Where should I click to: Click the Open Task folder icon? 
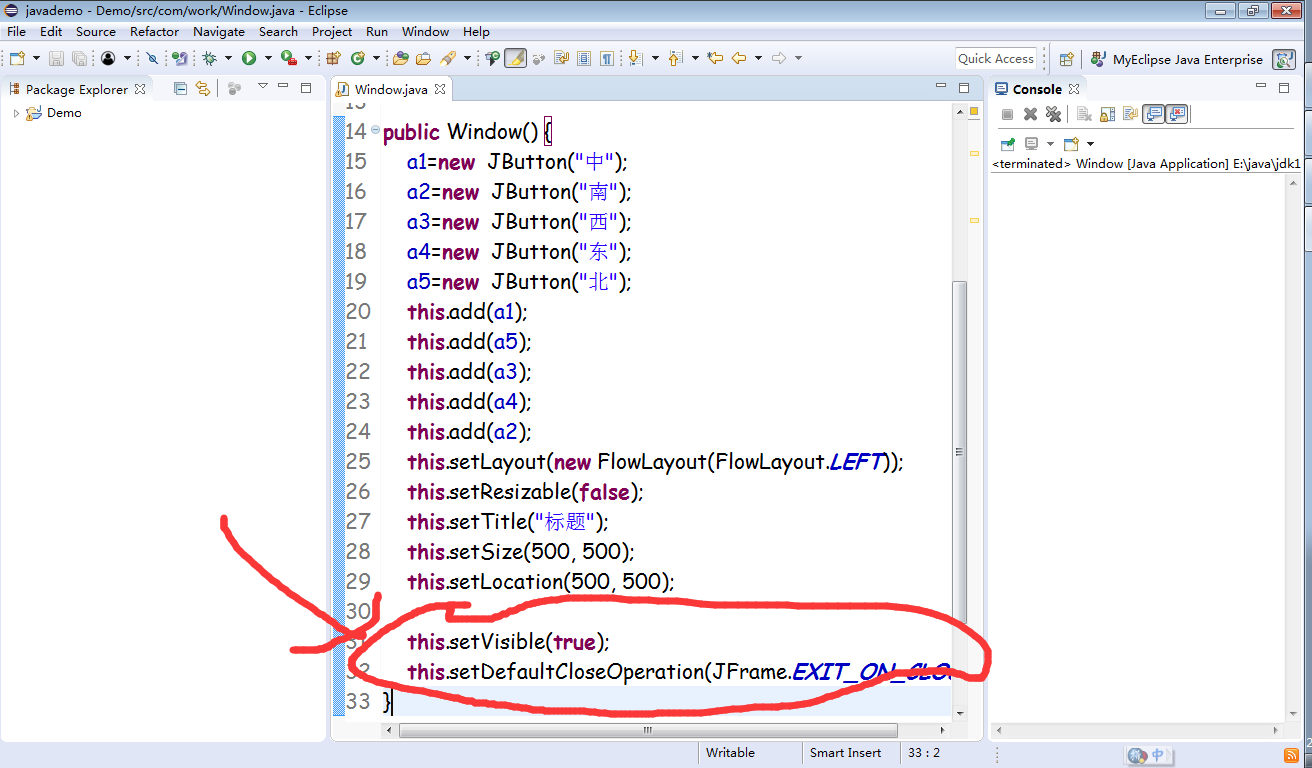click(424, 58)
